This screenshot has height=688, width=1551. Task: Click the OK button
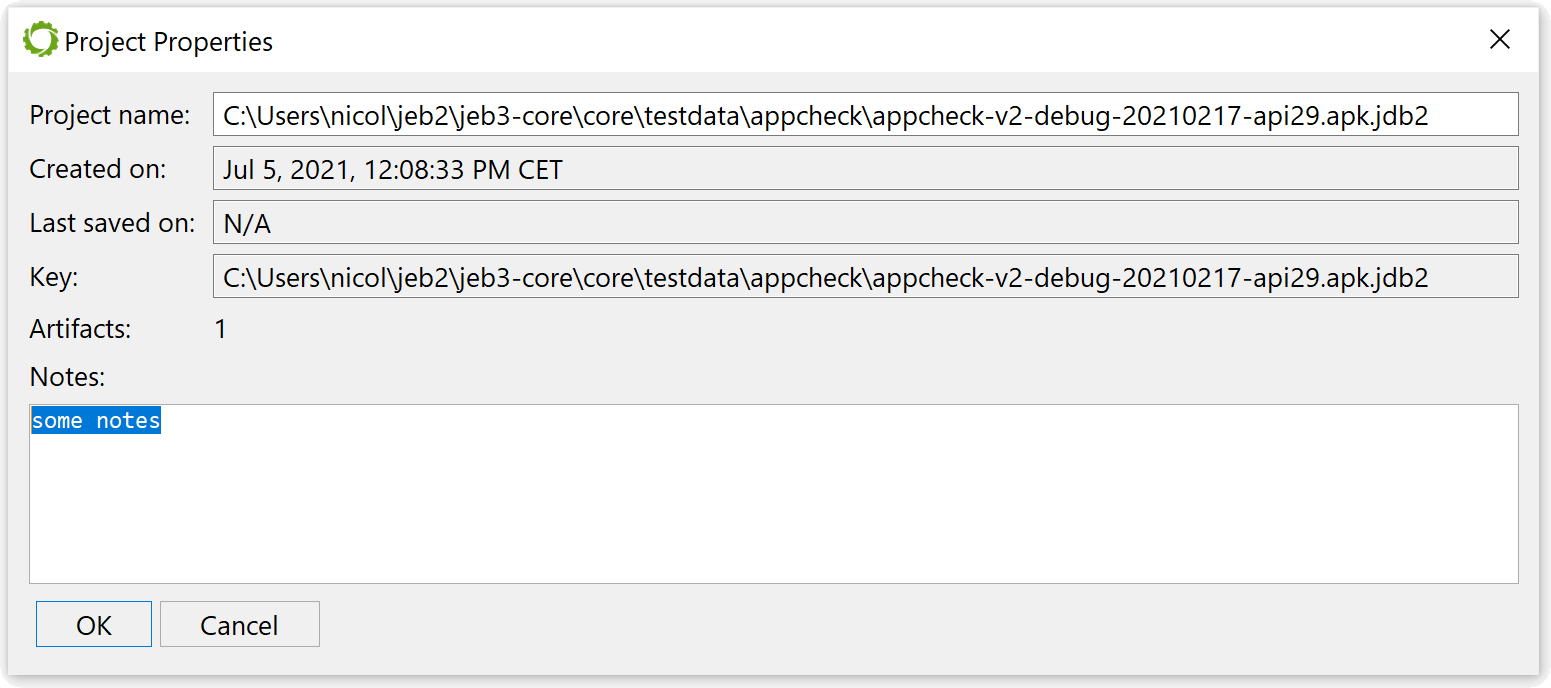(94, 625)
